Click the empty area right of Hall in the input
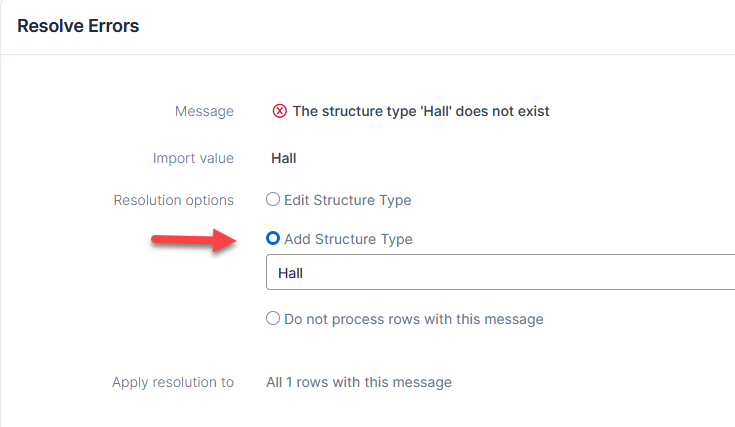 pyautogui.click(x=516, y=272)
